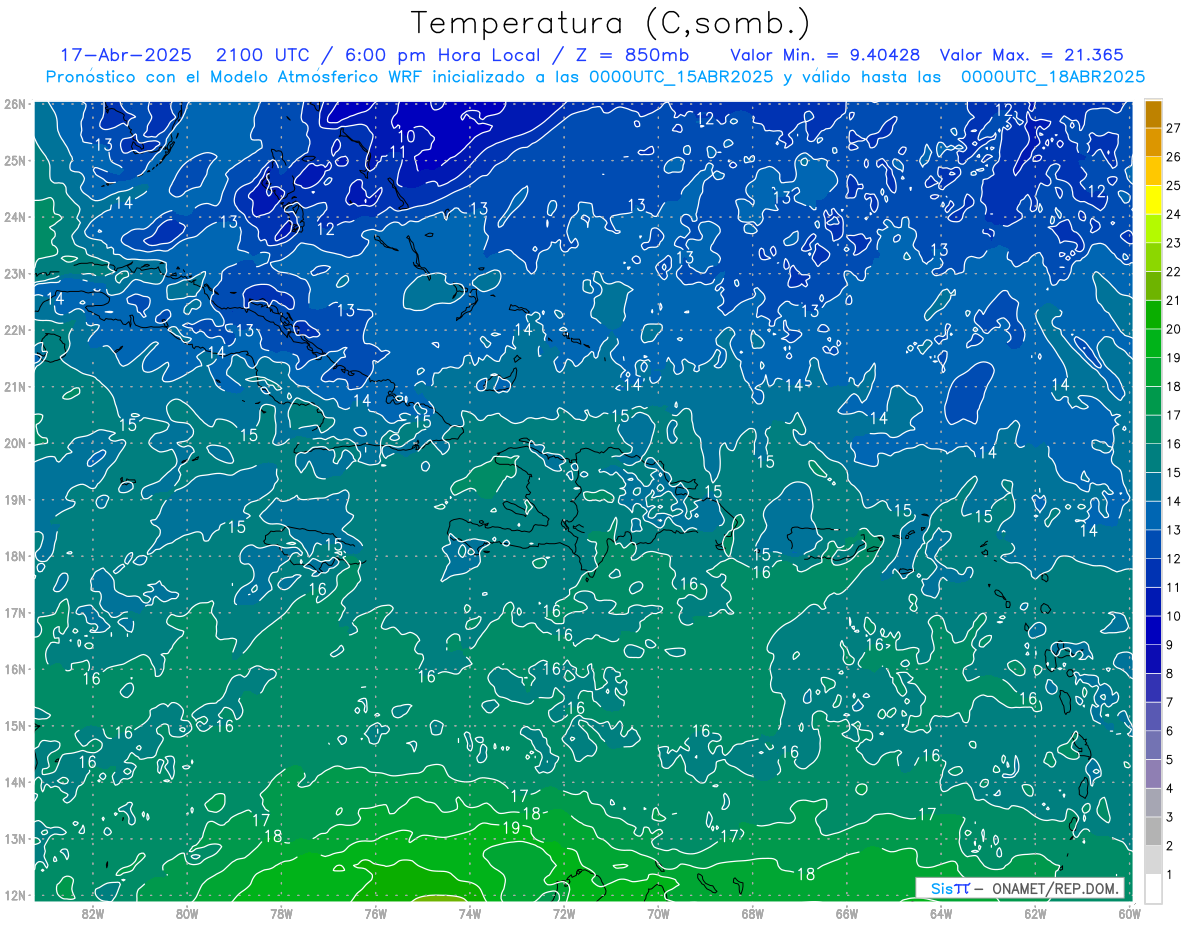Click the '82W' longitude axis label

[92, 912]
